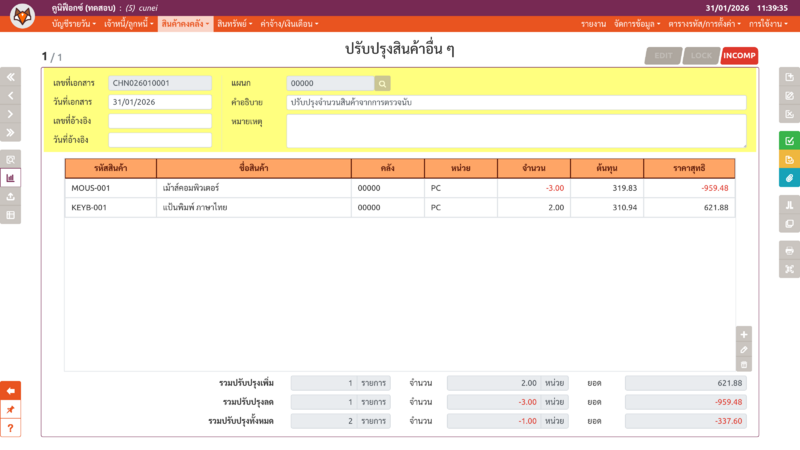Click the fox logo icon
This screenshot has height=450, width=800.
point(22,16)
